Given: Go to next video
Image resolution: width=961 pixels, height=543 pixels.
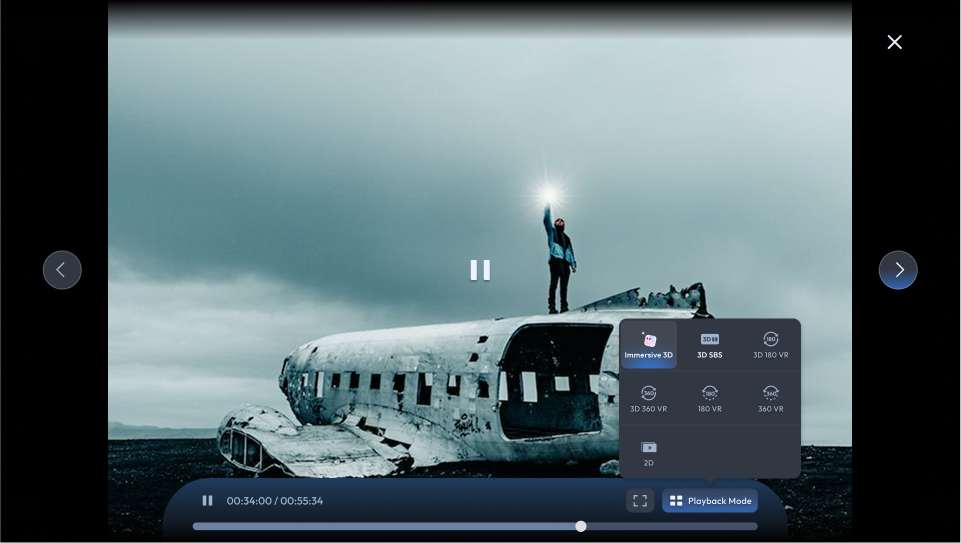Looking at the screenshot, I should coord(898,270).
